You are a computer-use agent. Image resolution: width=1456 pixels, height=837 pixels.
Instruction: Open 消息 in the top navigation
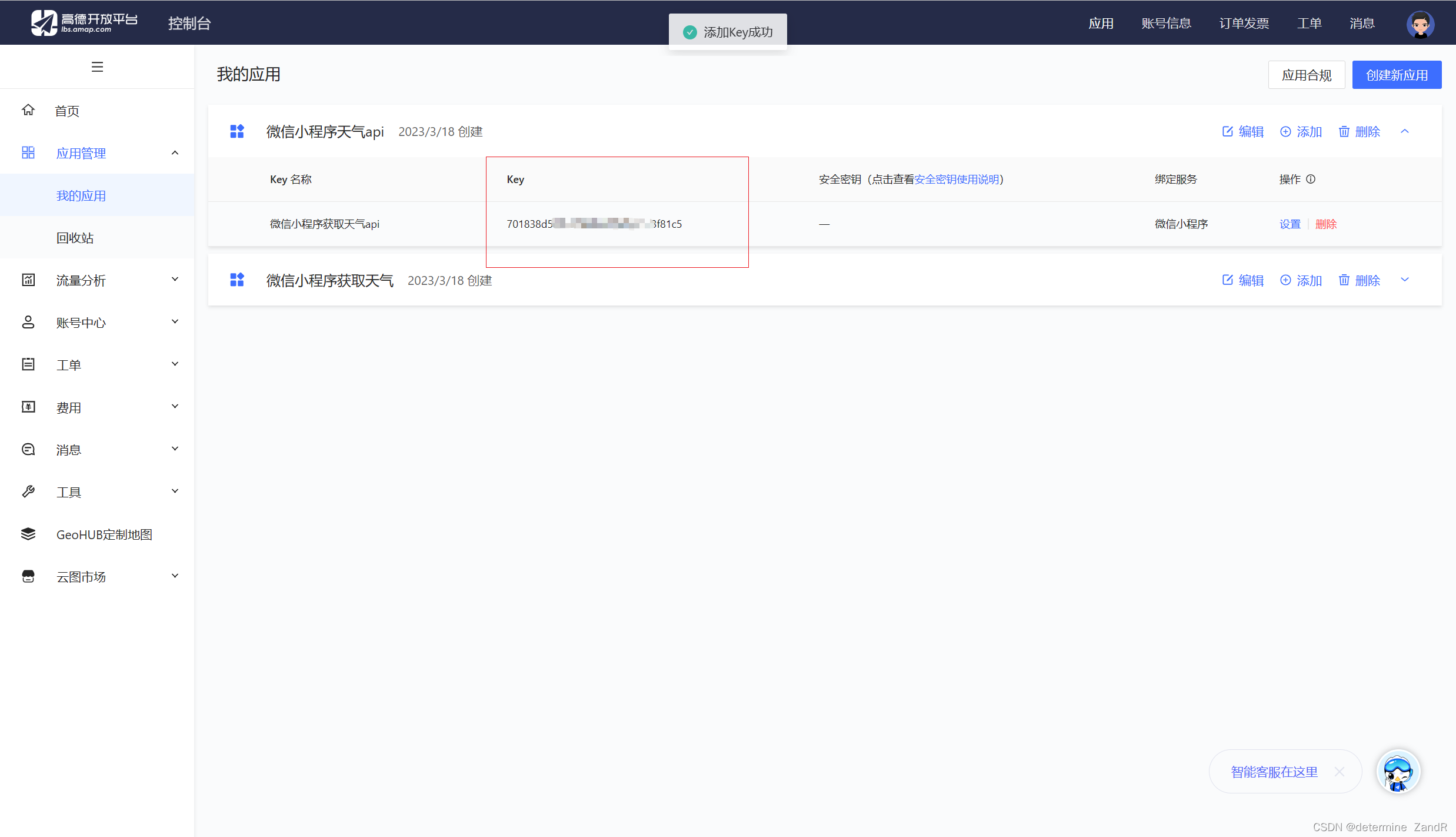pos(1362,23)
